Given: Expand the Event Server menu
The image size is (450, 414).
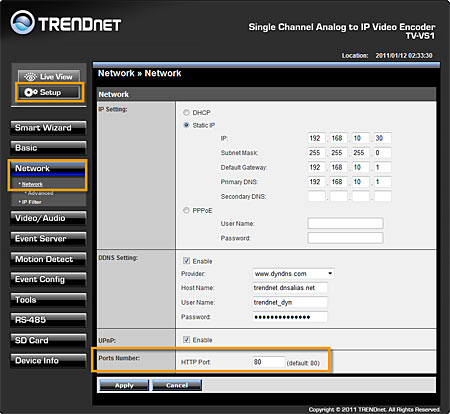Looking at the screenshot, I should [x=48, y=239].
